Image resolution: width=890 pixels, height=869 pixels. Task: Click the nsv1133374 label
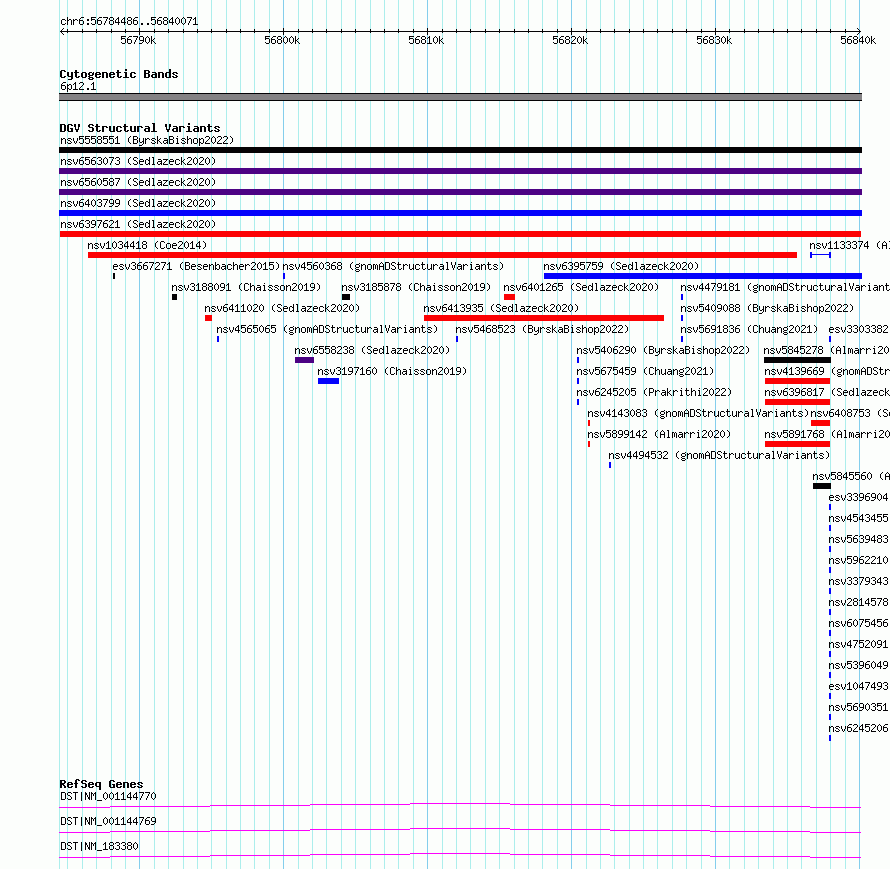[849, 245]
